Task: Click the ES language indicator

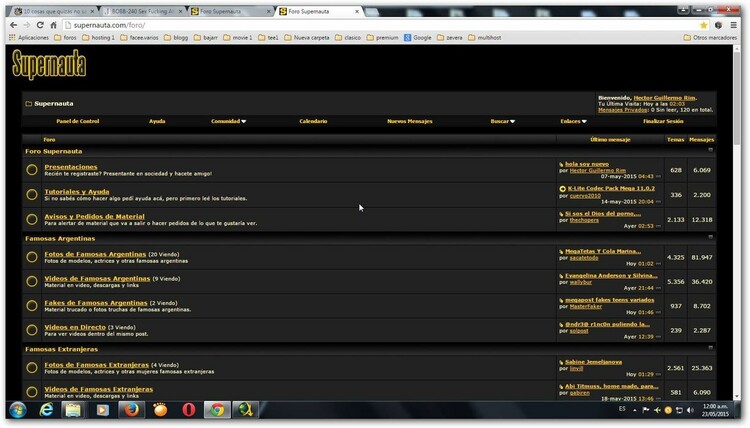Action: 622,409
